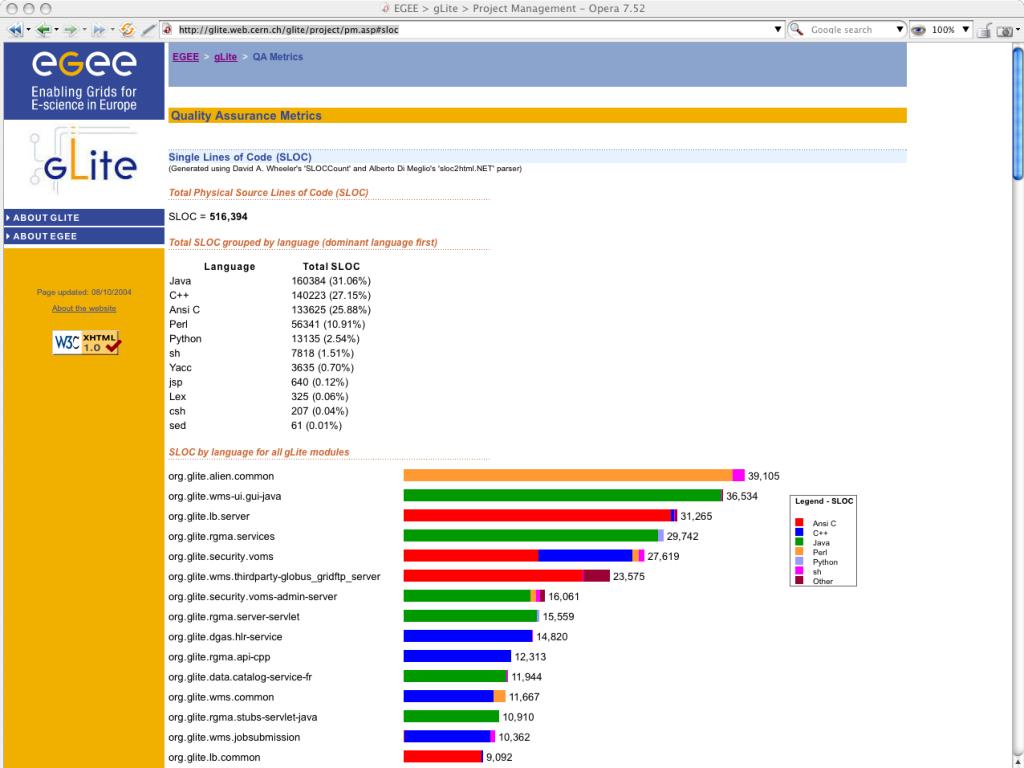Follow the gLite breadcrumb link
This screenshot has height=768, width=1024.
click(x=225, y=57)
